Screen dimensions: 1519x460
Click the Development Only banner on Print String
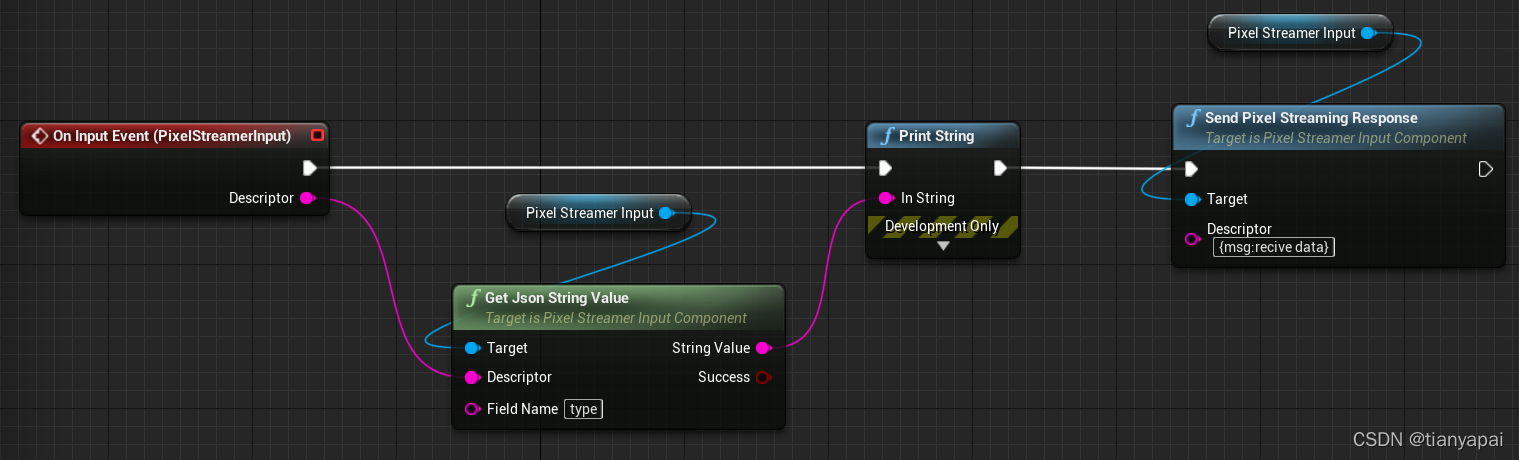point(942,226)
